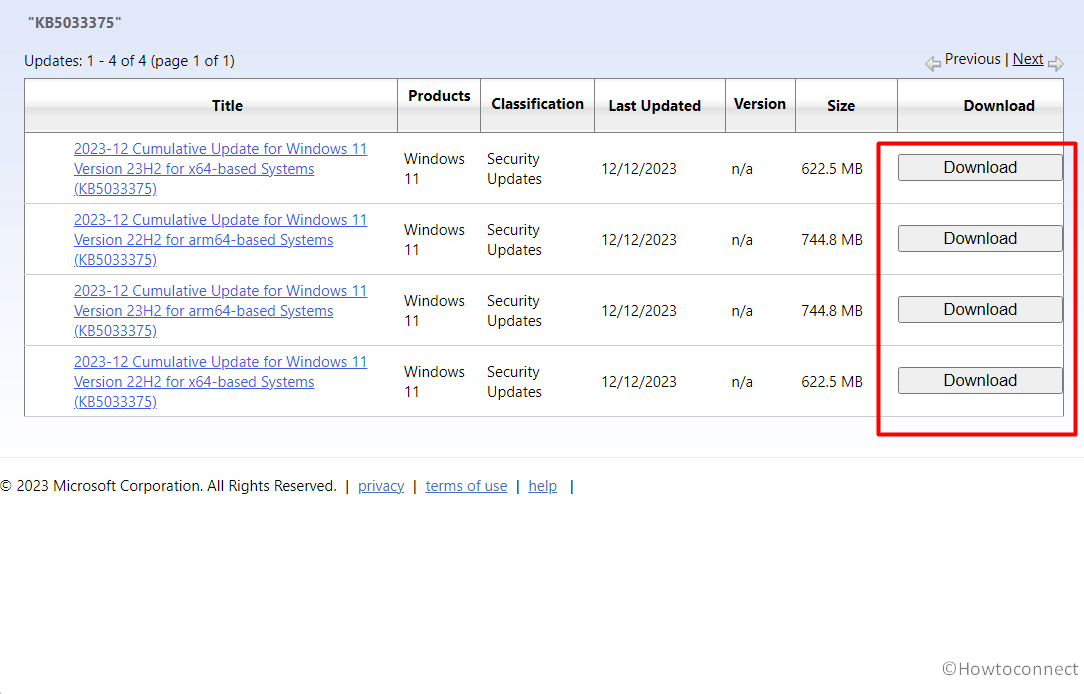Click the Microsoft Corporation copyright notice
The image size is (1084, 694).
pyautogui.click(x=168, y=486)
